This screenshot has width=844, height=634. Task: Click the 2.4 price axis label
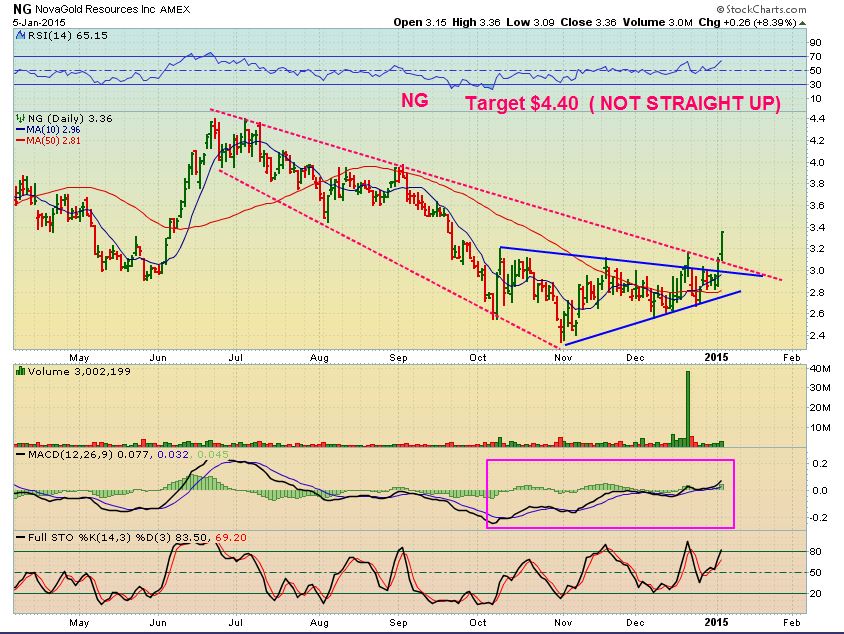click(817, 336)
